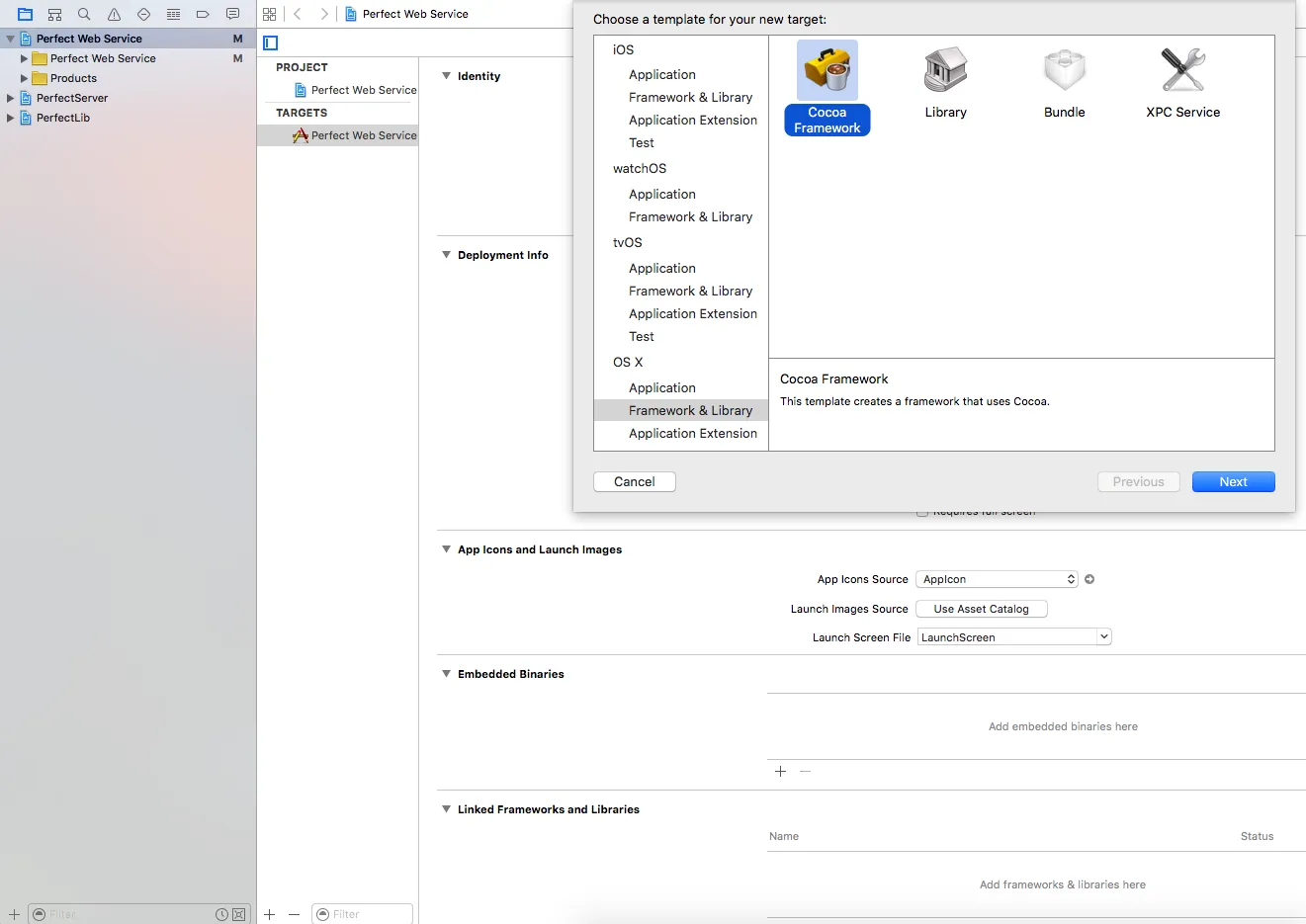Click the minus button under Embedded Binaries
Image resolution: width=1306 pixels, height=924 pixels.
click(x=805, y=771)
